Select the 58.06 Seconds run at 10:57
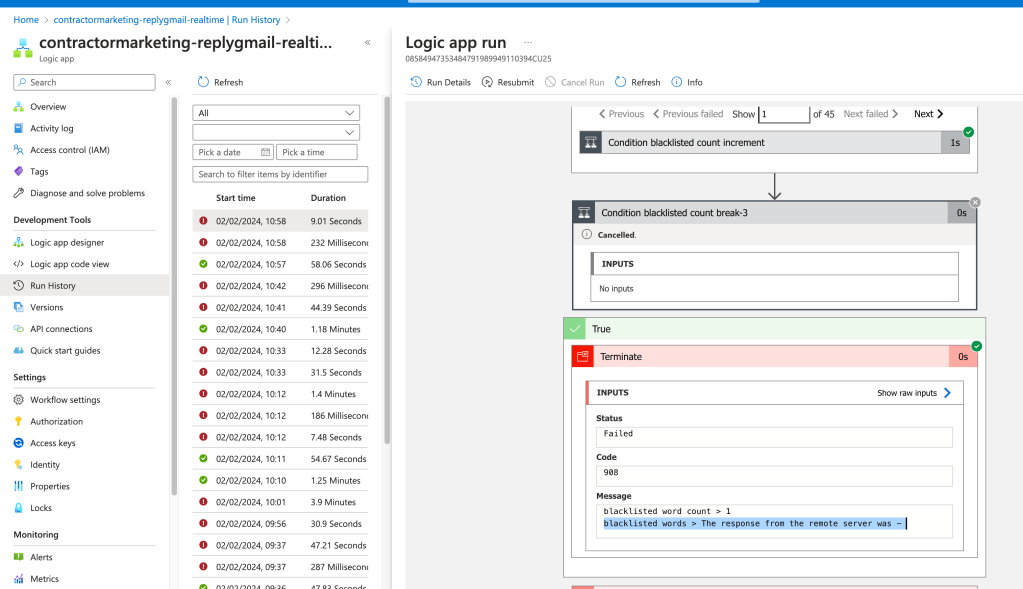This screenshot has width=1023, height=589. pyautogui.click(x=280, y=264)
